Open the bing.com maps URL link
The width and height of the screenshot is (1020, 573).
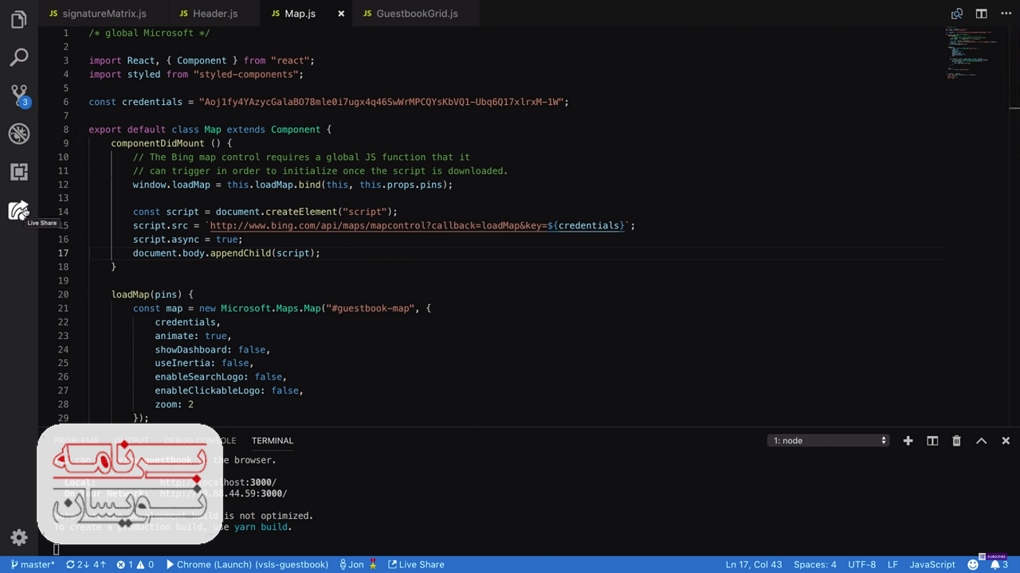(x=416, y=226)
